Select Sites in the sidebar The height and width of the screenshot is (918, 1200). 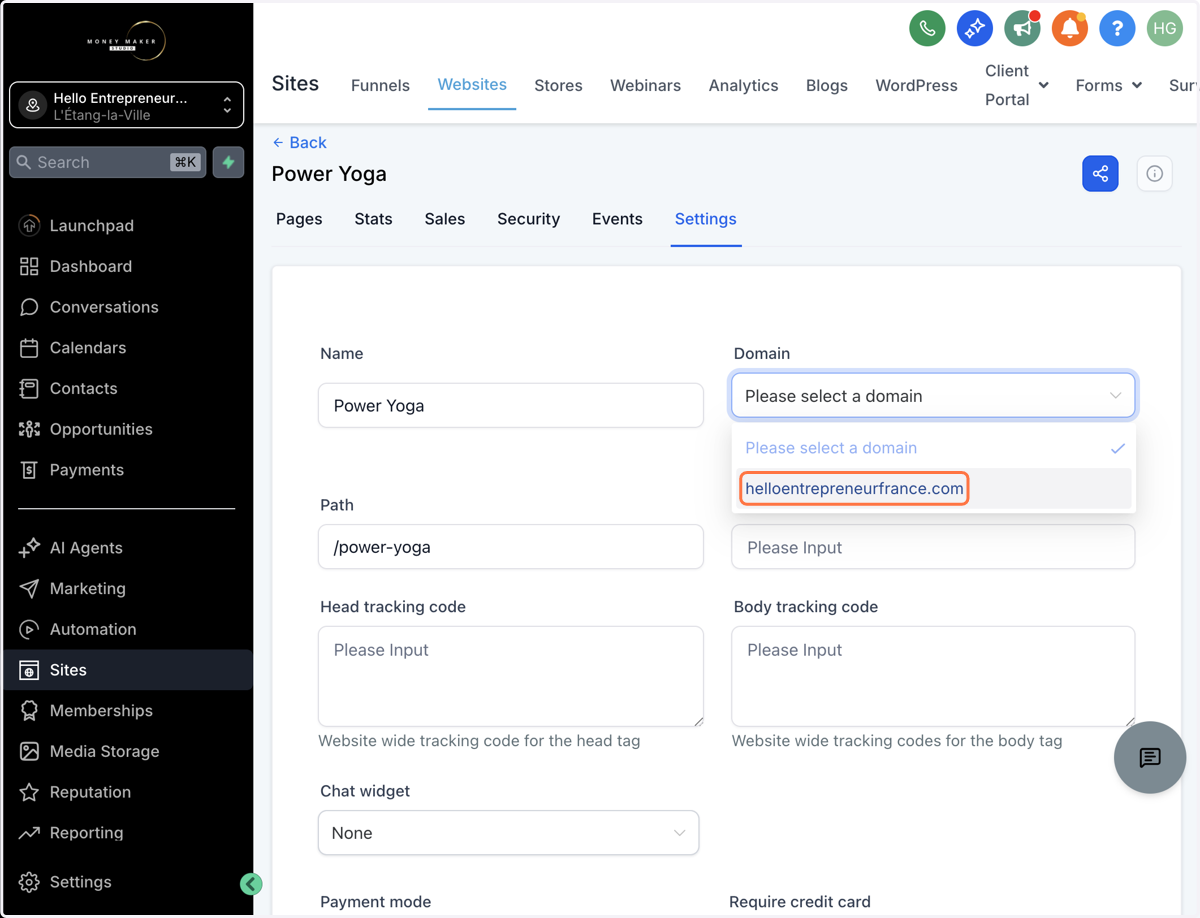126,670
